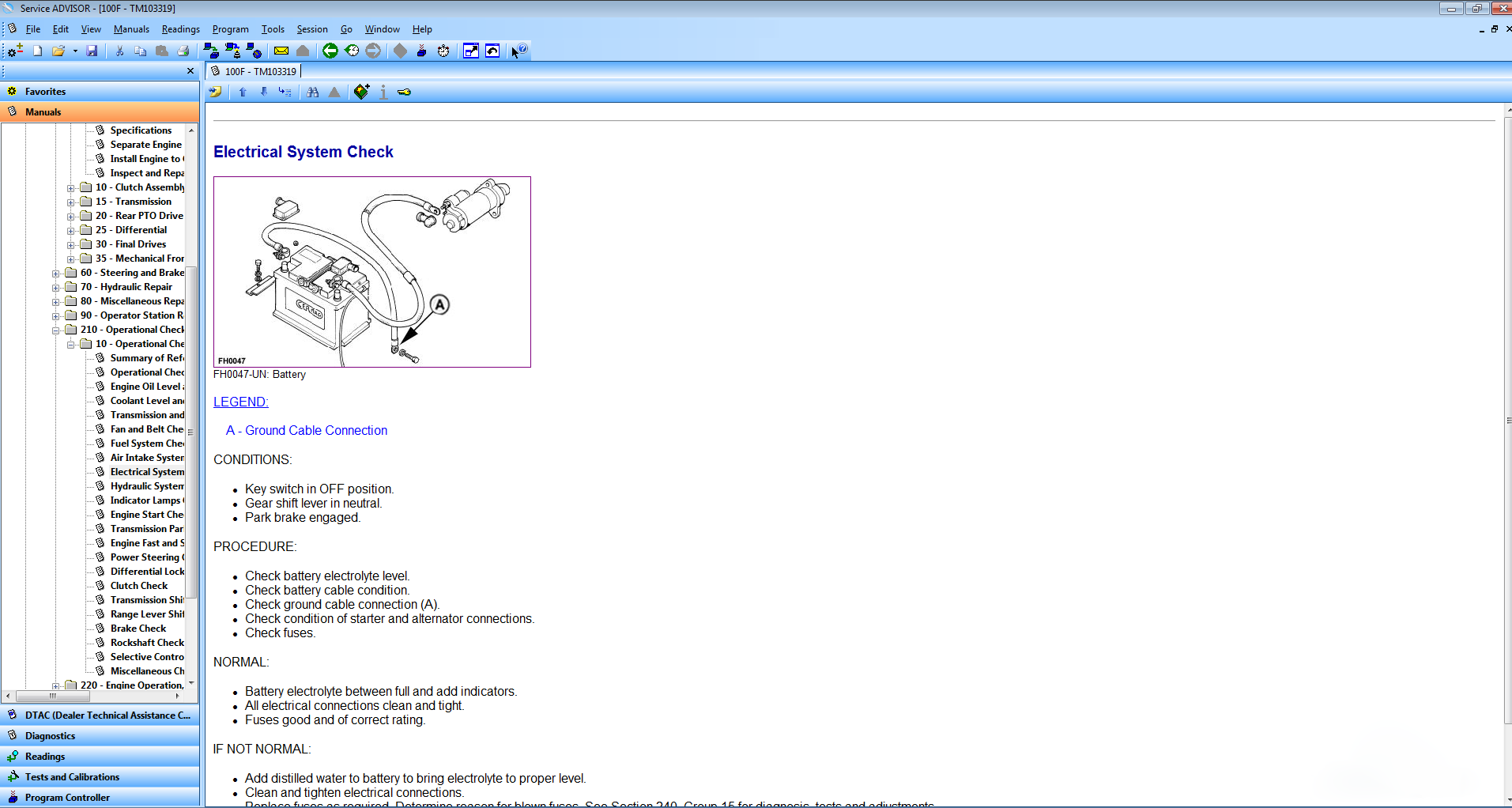Click the what's this help pointer icon
The image size is (1512, 808).
(x=518, y=51)
